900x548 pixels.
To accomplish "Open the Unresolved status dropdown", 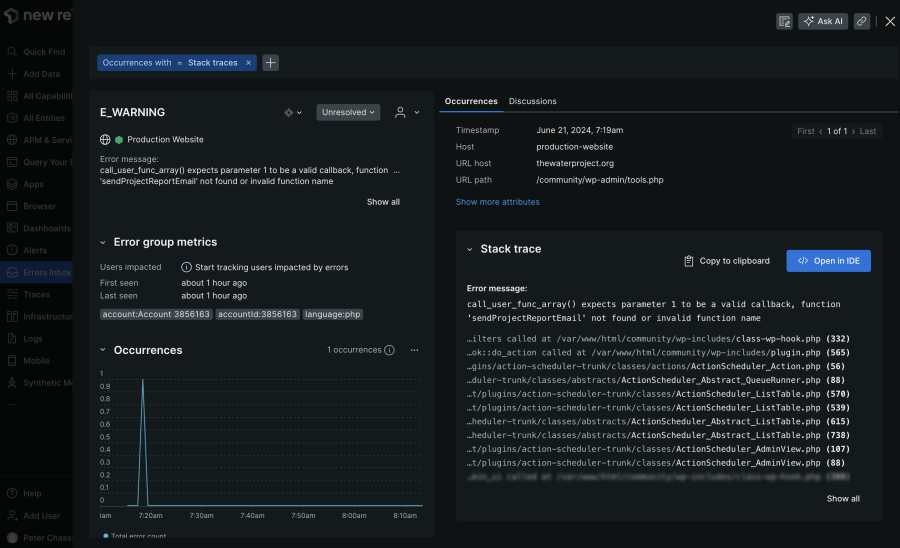I will [348, 112].
